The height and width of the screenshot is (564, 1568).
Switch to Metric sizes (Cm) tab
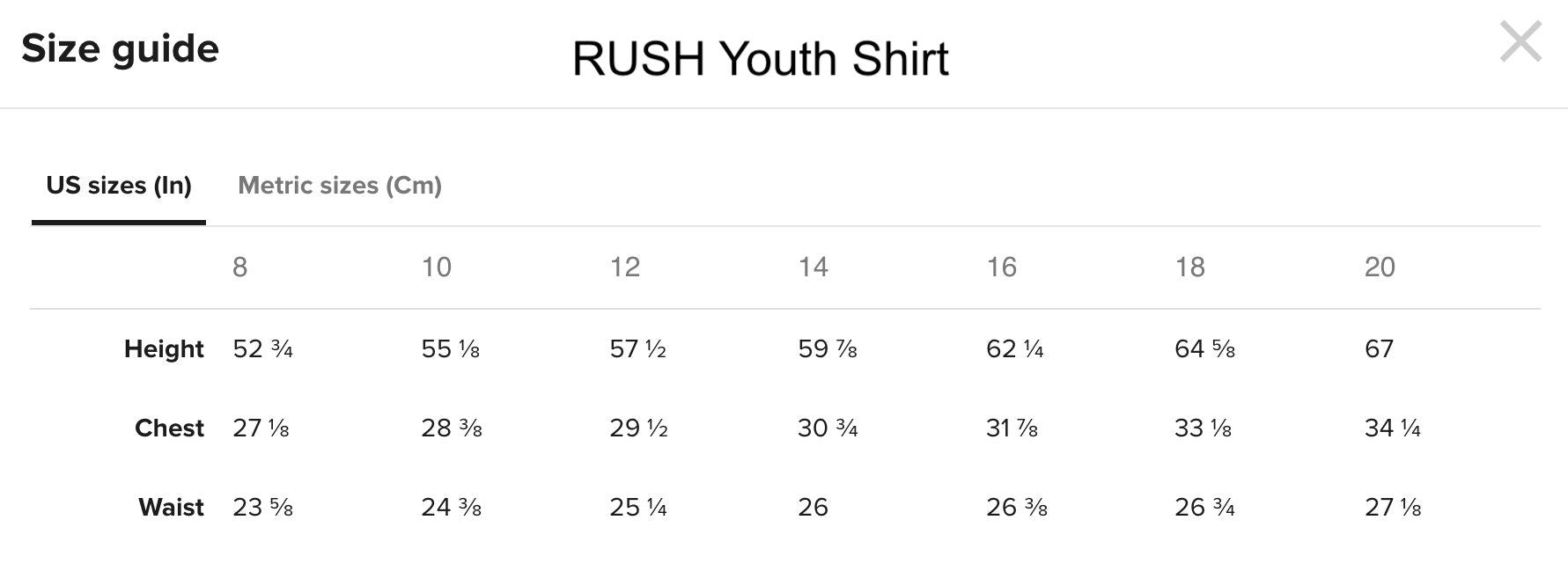tap(340, 186)
